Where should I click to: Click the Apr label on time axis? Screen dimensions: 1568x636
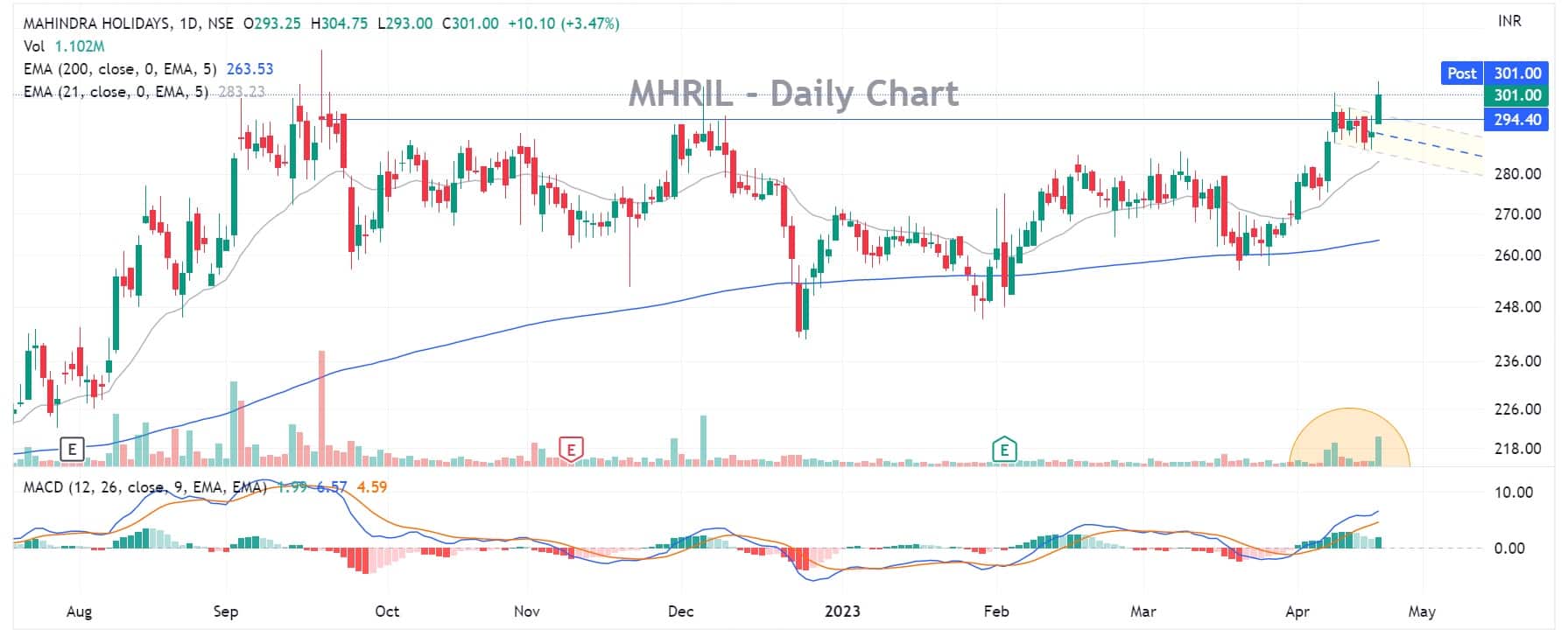coord(1297,612)
